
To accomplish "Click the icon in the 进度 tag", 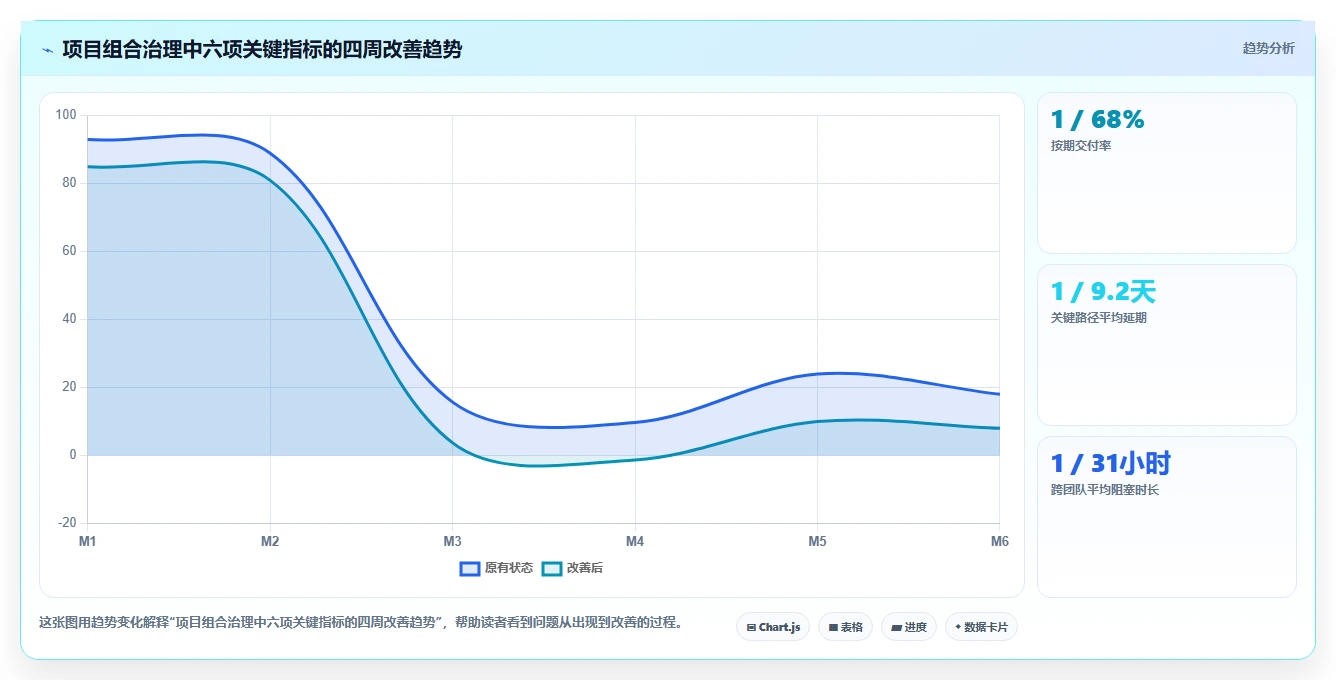I will point(897,628).
